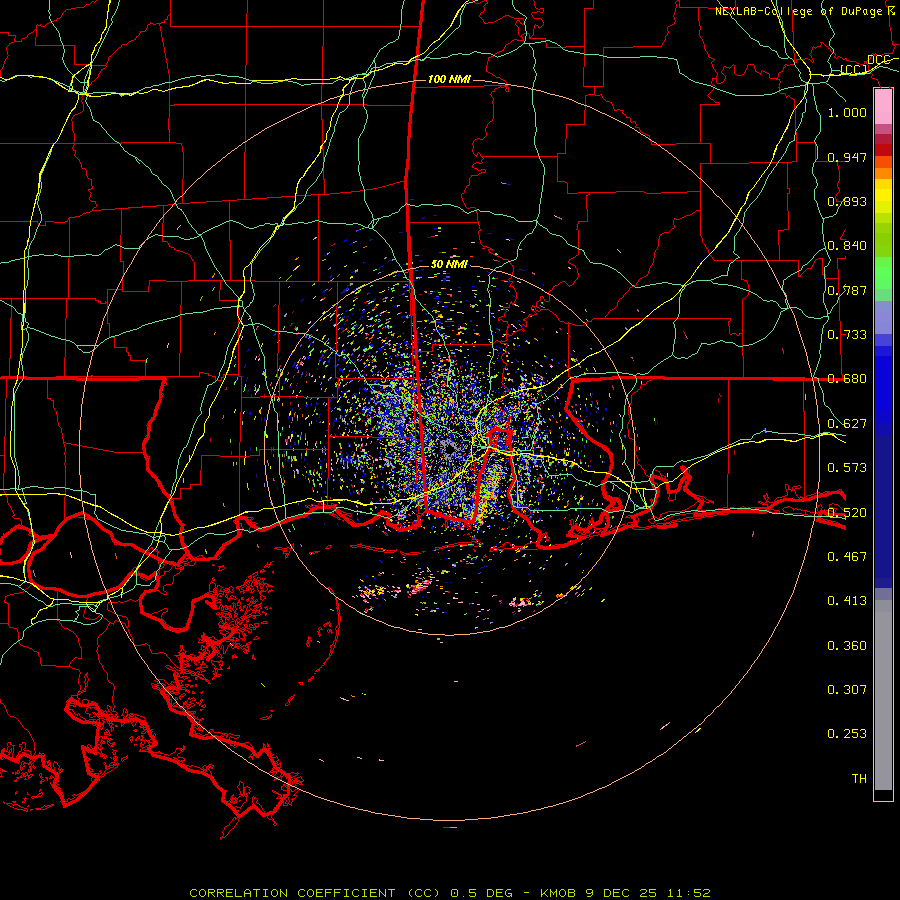Click the gray radar site center spot

click(x=449, y=449)
